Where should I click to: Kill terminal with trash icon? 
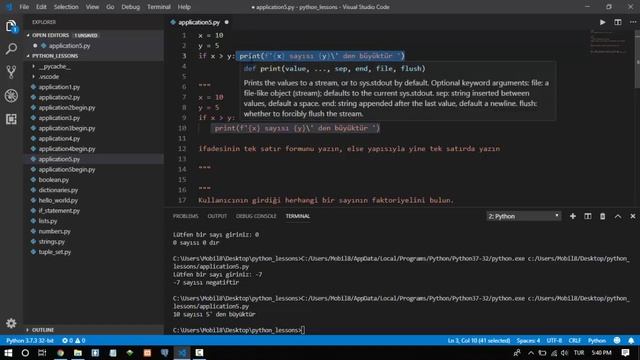[x=602, y=216]
